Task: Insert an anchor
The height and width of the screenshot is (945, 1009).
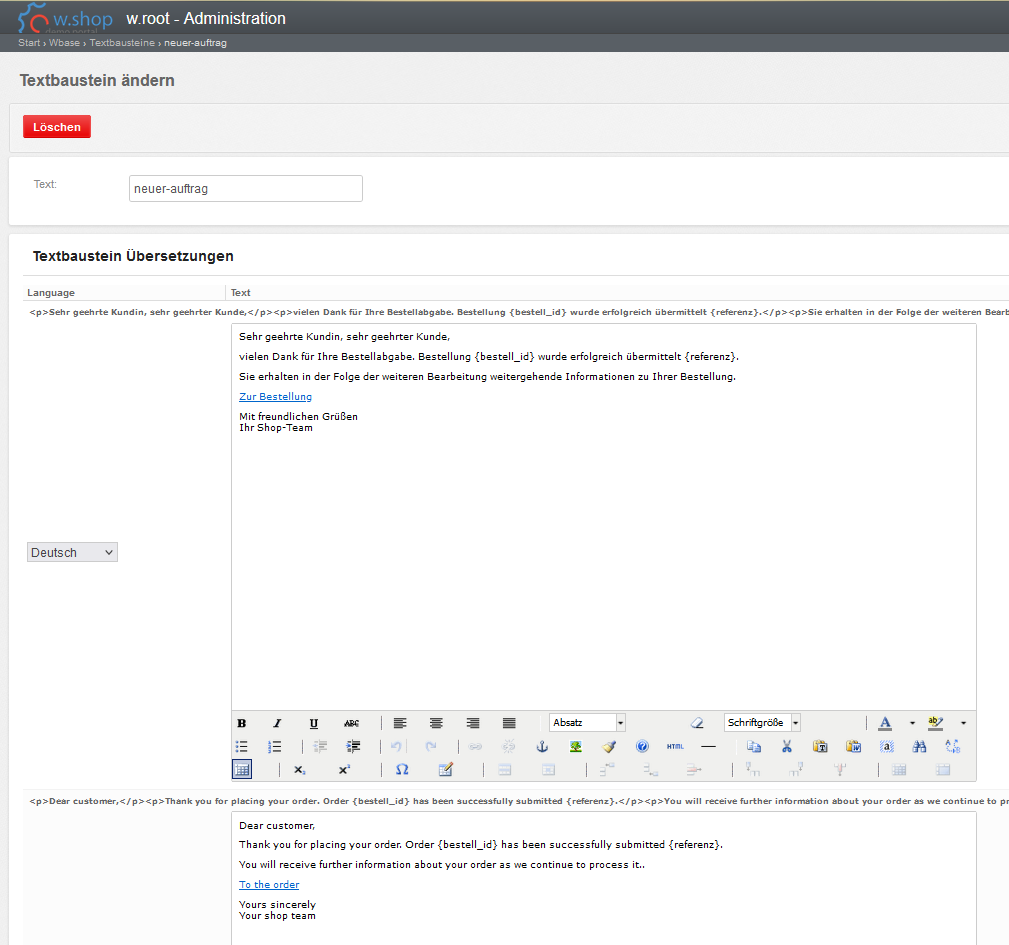Action: pyautogui.click(x=542, y=746)
